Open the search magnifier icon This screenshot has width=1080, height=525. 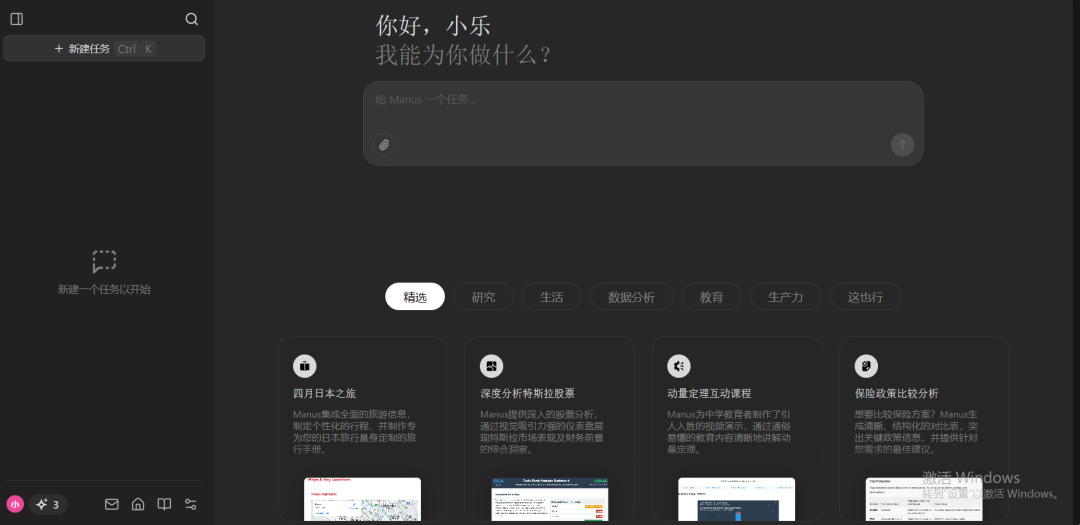[x=191, y=19]
